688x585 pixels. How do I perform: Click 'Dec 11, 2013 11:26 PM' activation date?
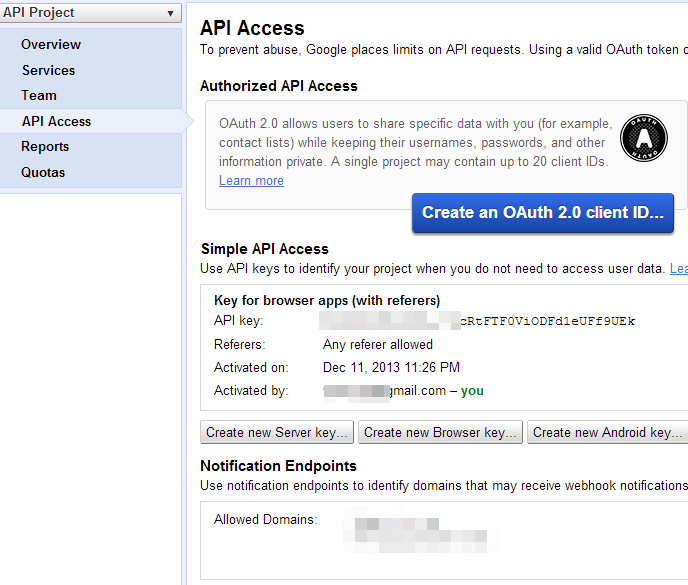pyautogui.click(x=391, y=367)
